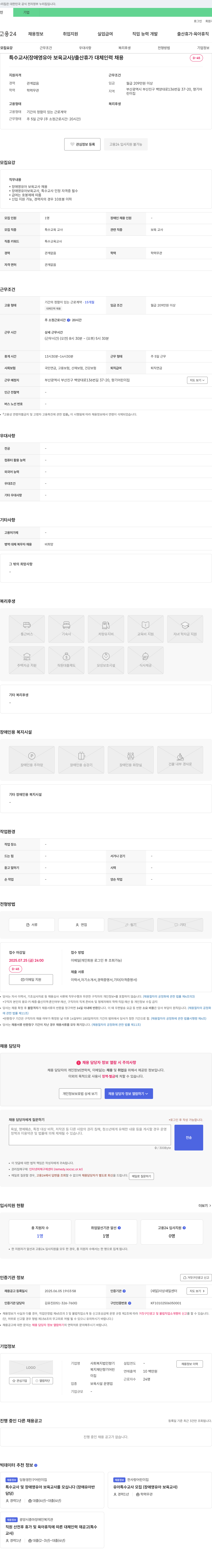The image size is (212, 1568).
Task: Click the 교육비 지원 welfare icon
Action: pos(145,629)
